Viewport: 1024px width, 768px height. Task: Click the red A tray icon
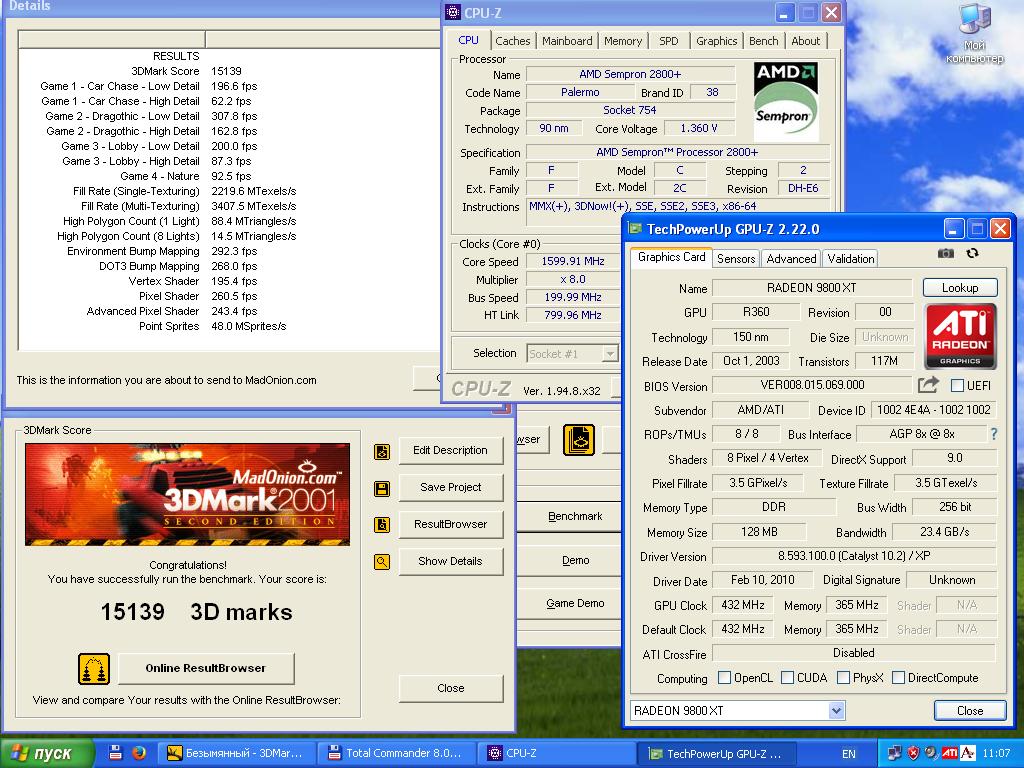click(967, 753)
